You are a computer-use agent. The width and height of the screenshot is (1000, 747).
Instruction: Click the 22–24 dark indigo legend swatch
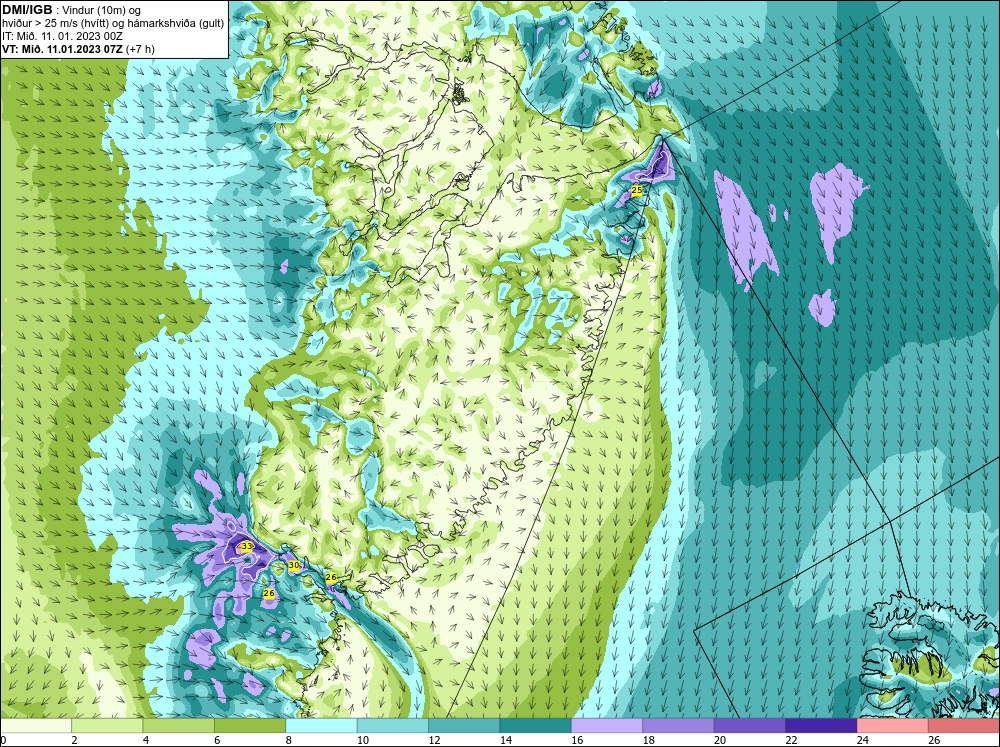coord(821,726)
